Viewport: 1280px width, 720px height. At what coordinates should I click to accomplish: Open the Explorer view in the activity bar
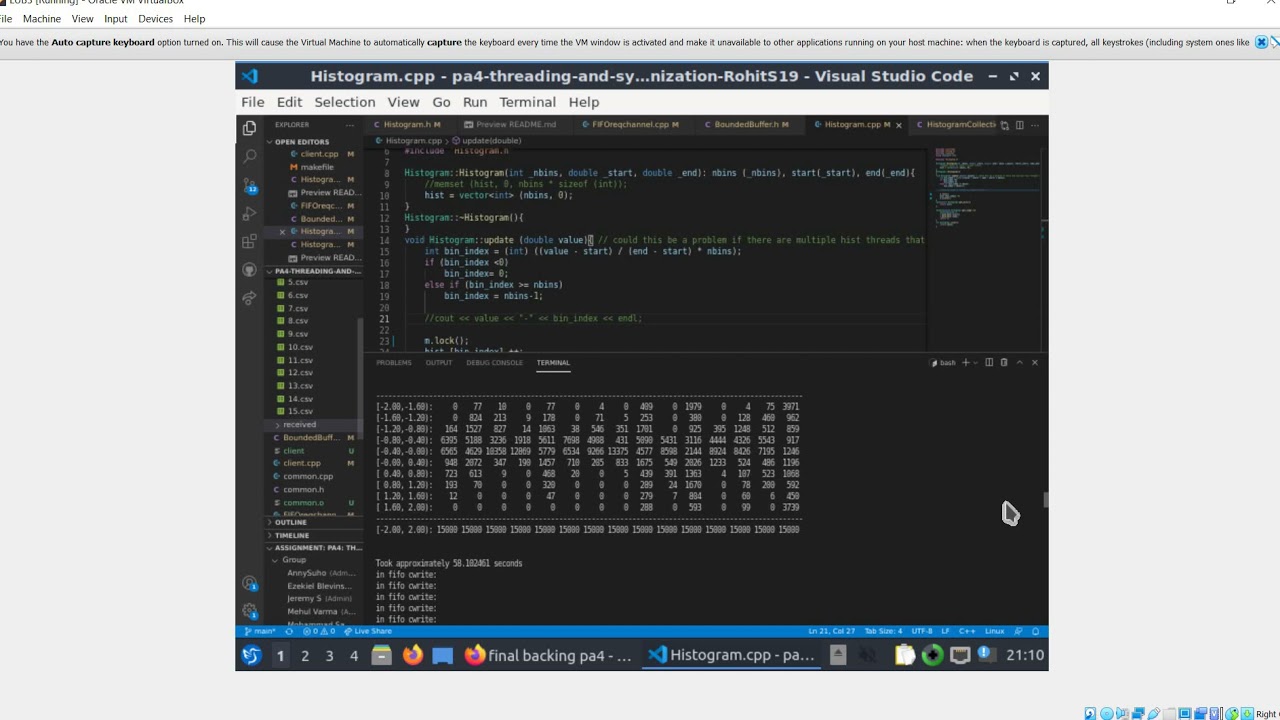tap(250, 128)
